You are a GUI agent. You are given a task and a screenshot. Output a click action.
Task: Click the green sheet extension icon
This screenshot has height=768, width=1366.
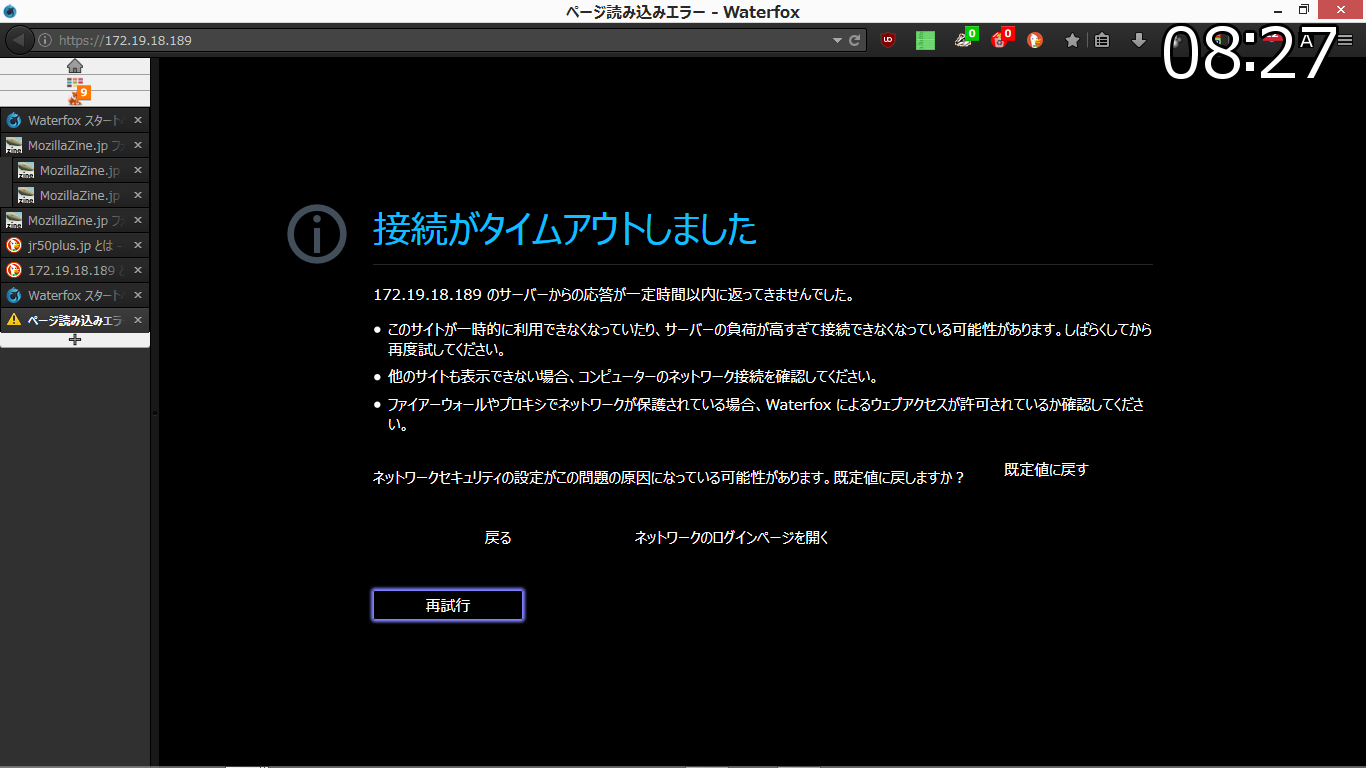[925, 41]
